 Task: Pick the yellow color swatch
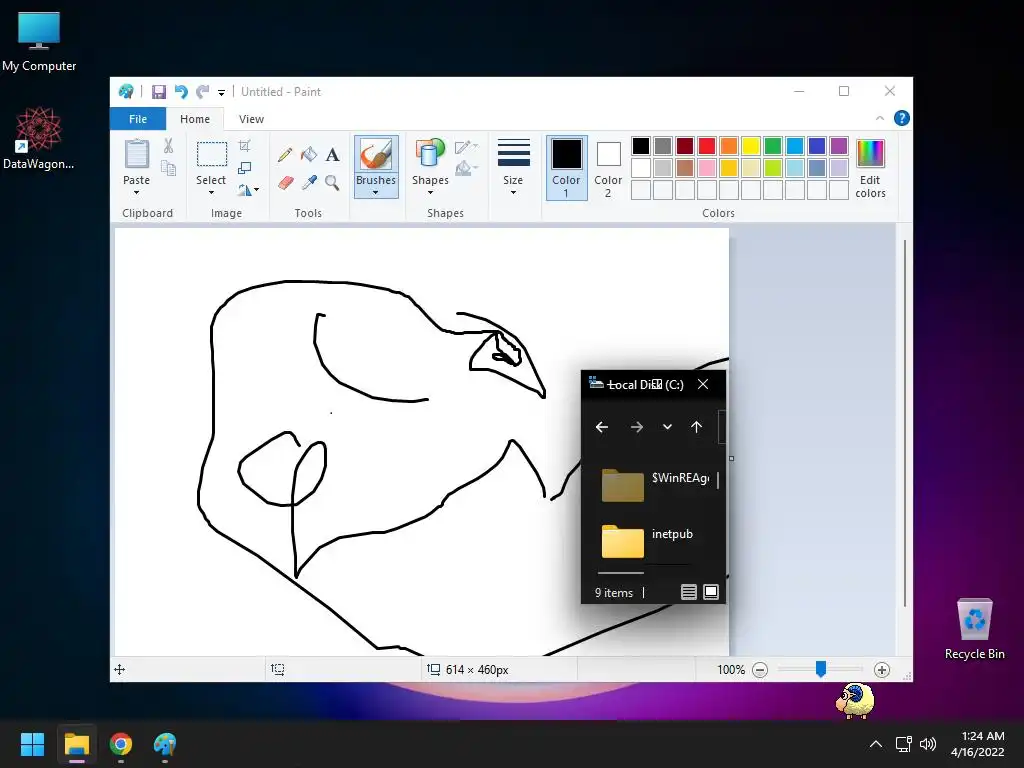750,146
